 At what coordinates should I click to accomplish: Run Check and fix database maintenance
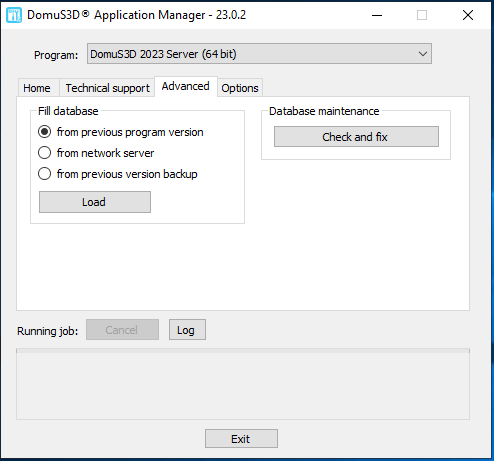(x=356, y=137)
